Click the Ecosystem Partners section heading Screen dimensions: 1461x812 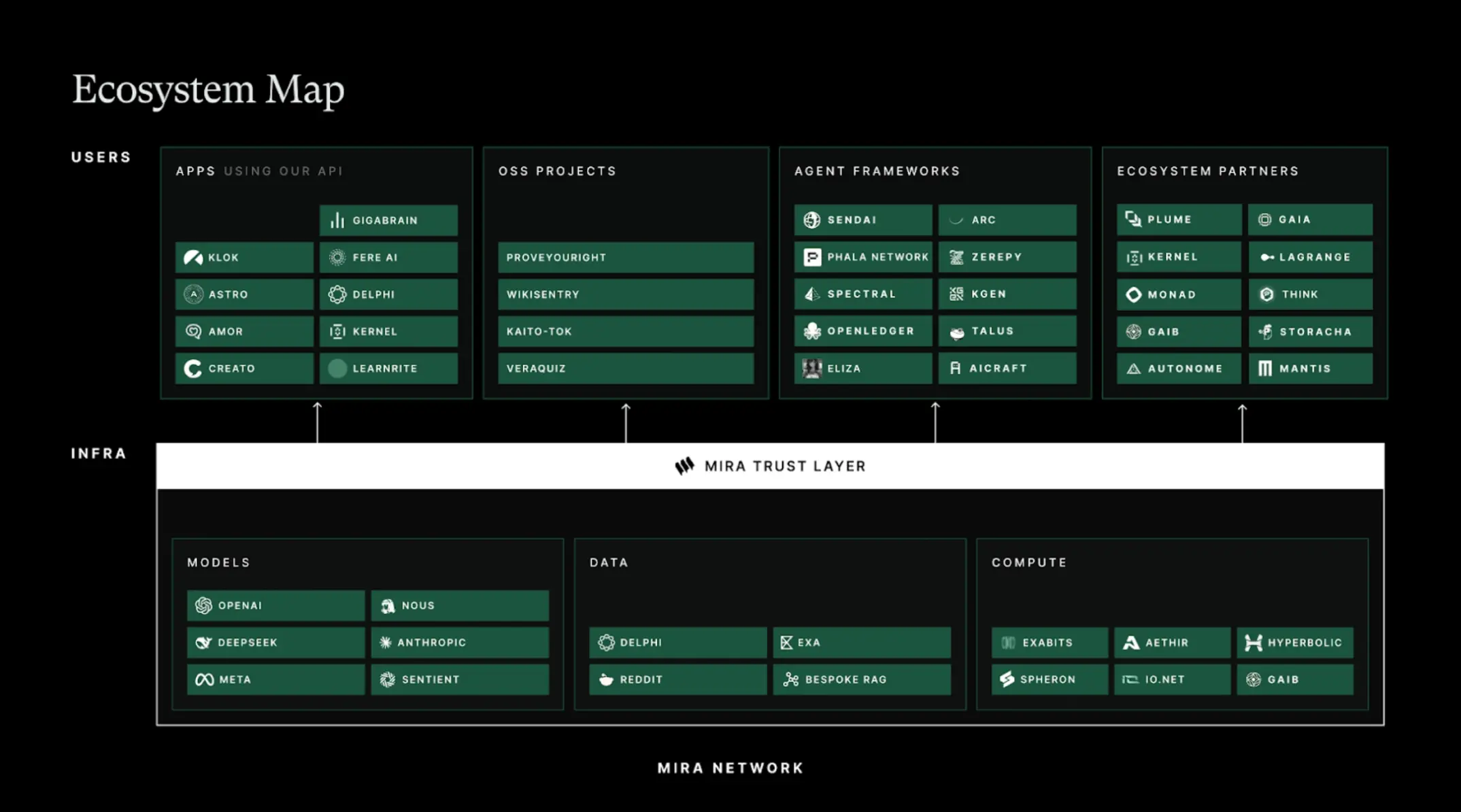(x=1207, y=171)
